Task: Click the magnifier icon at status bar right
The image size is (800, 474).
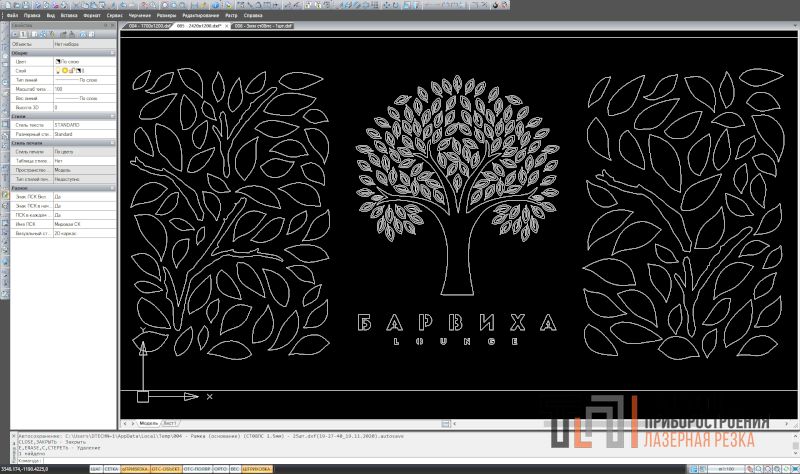Action: (x=759, y=469)
